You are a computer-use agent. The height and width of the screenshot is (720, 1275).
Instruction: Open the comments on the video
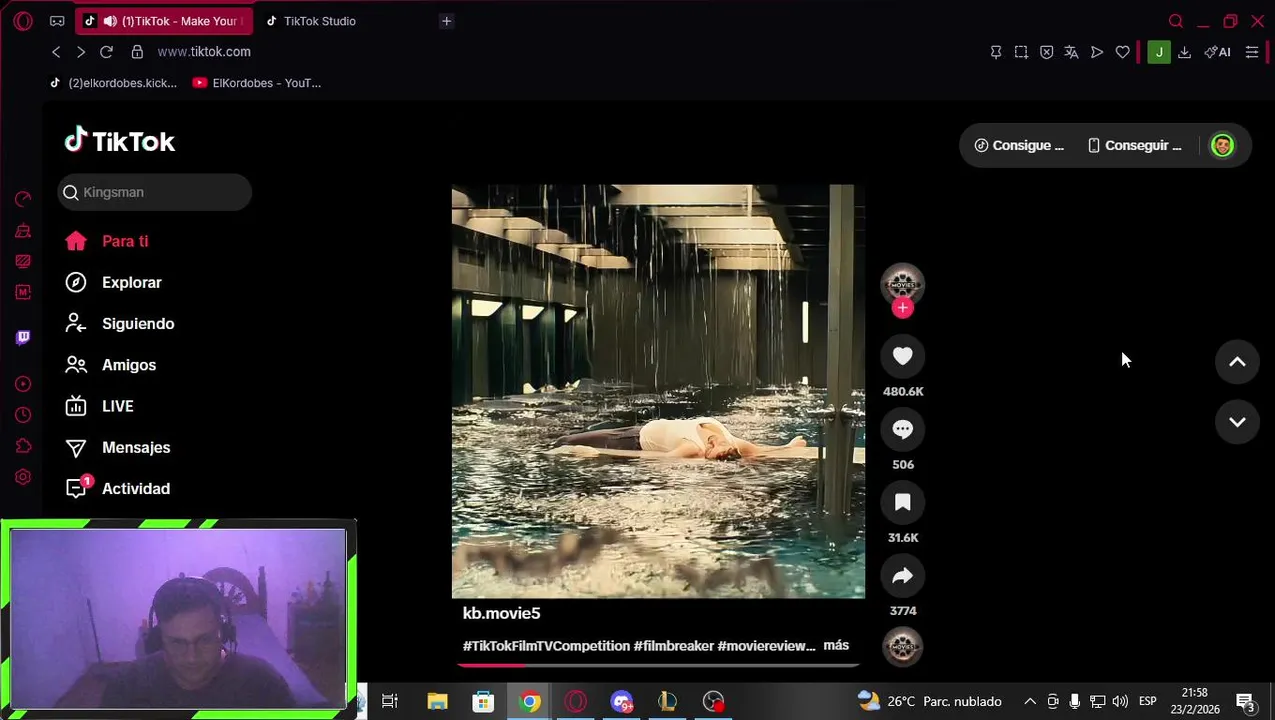coord(902,429)
